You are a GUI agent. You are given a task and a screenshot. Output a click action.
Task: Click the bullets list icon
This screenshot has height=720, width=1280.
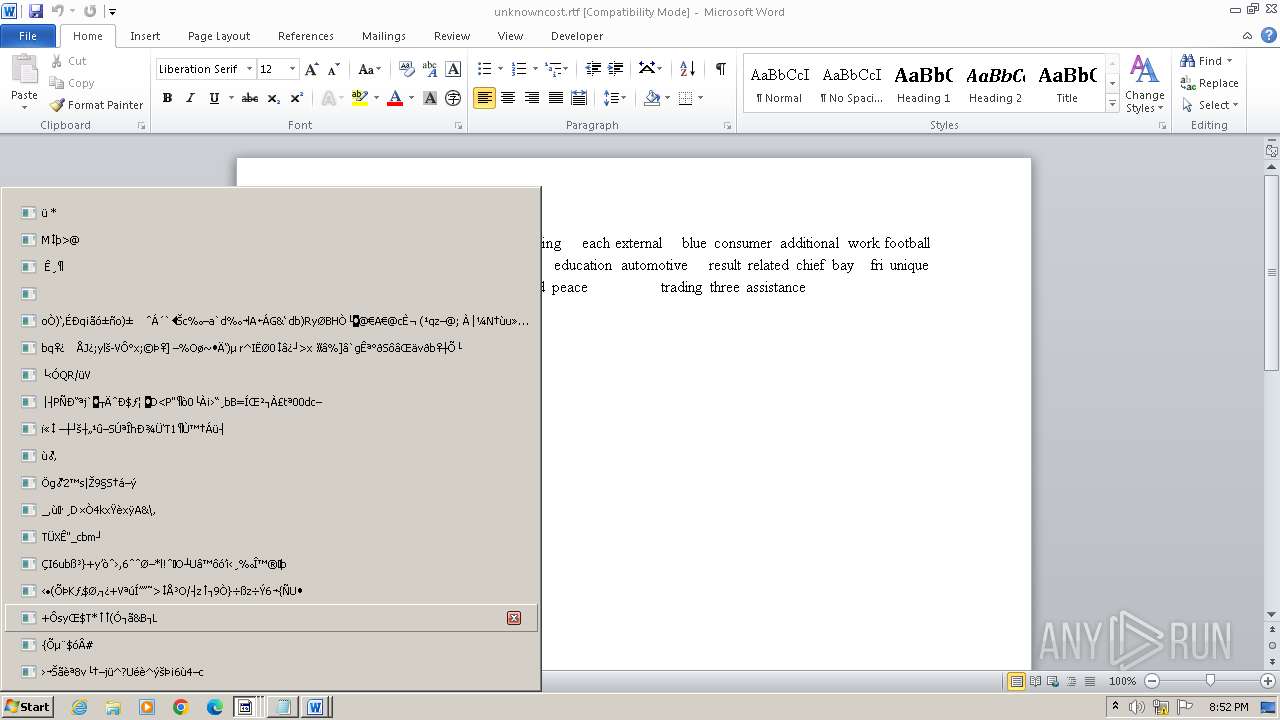point(484,69)
